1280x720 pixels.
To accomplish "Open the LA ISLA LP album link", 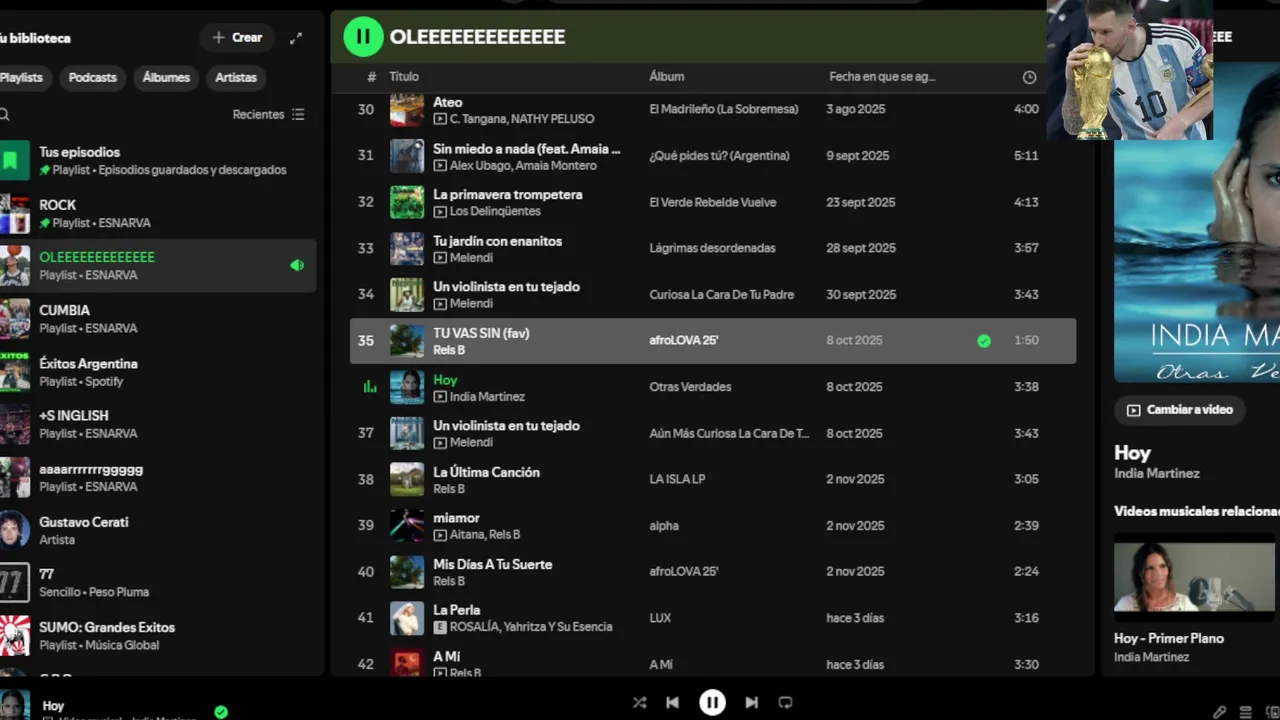I will pyautogui.click(x=677, y=479).
